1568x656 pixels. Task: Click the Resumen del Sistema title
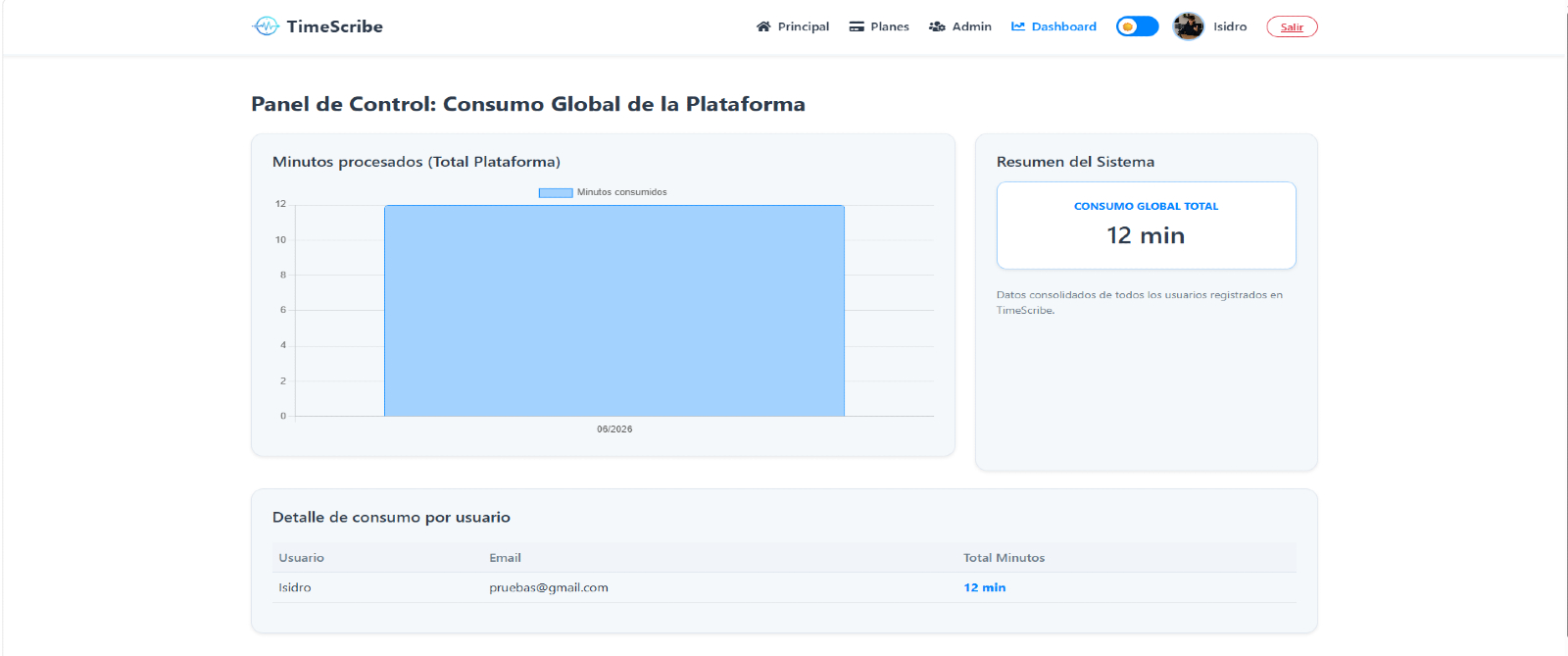coord(1075,162)
